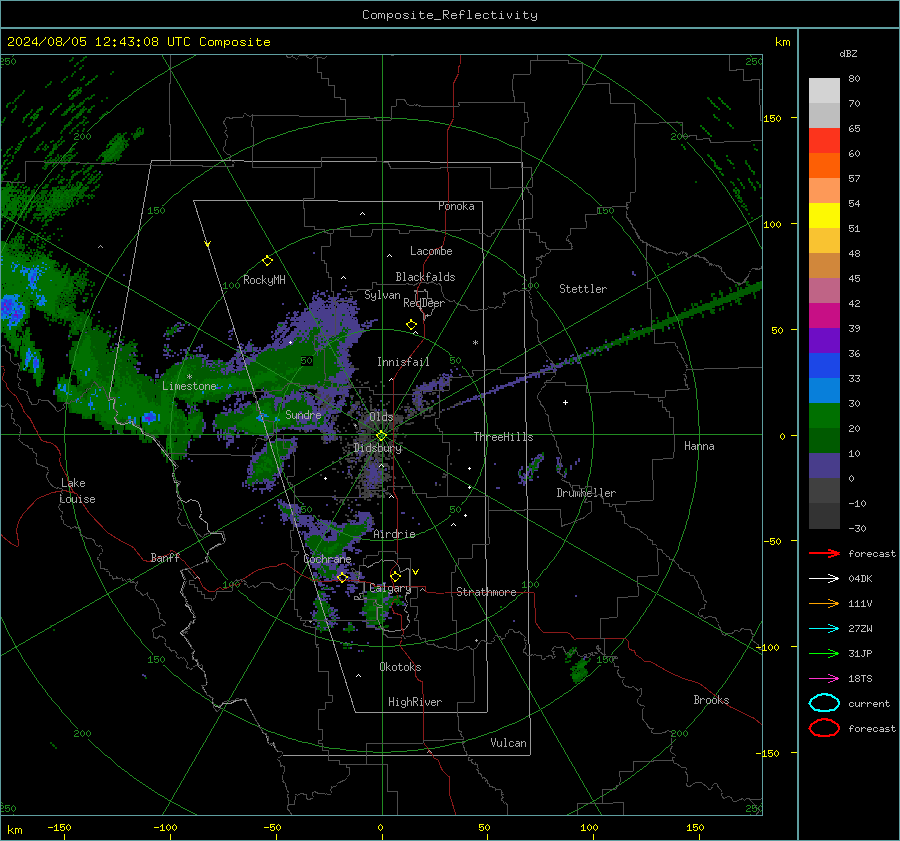
Task: Click the Composite_Reflectivity title text
Action: (x=450, y=15)
